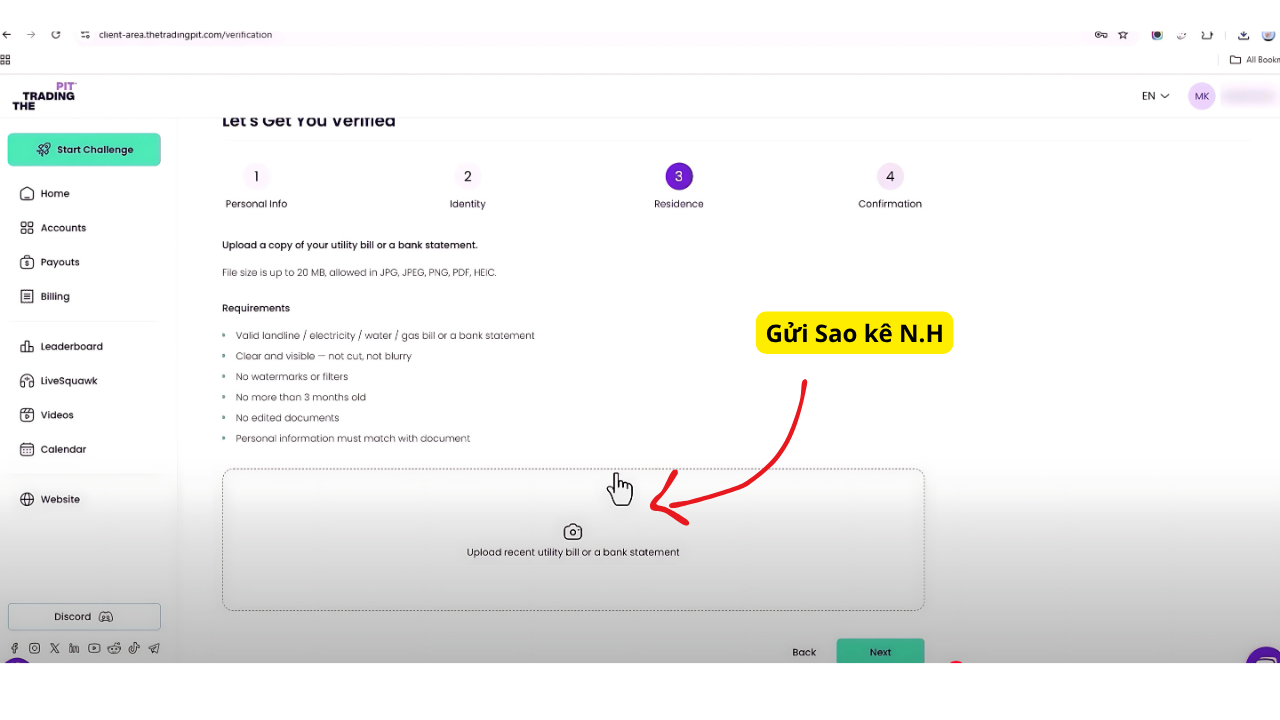This screenshot has height=720, width=1280.
Task: Expand the EN language dropdown
Action: click(1155, 96)
